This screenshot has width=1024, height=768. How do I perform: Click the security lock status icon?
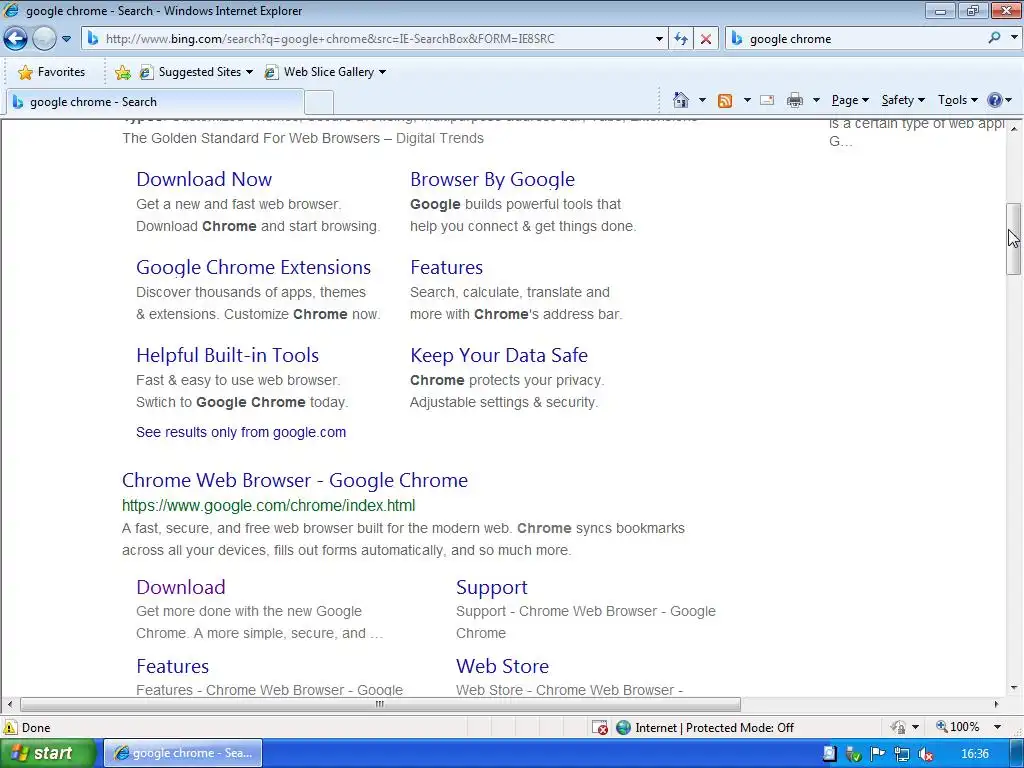click(899, 727)
